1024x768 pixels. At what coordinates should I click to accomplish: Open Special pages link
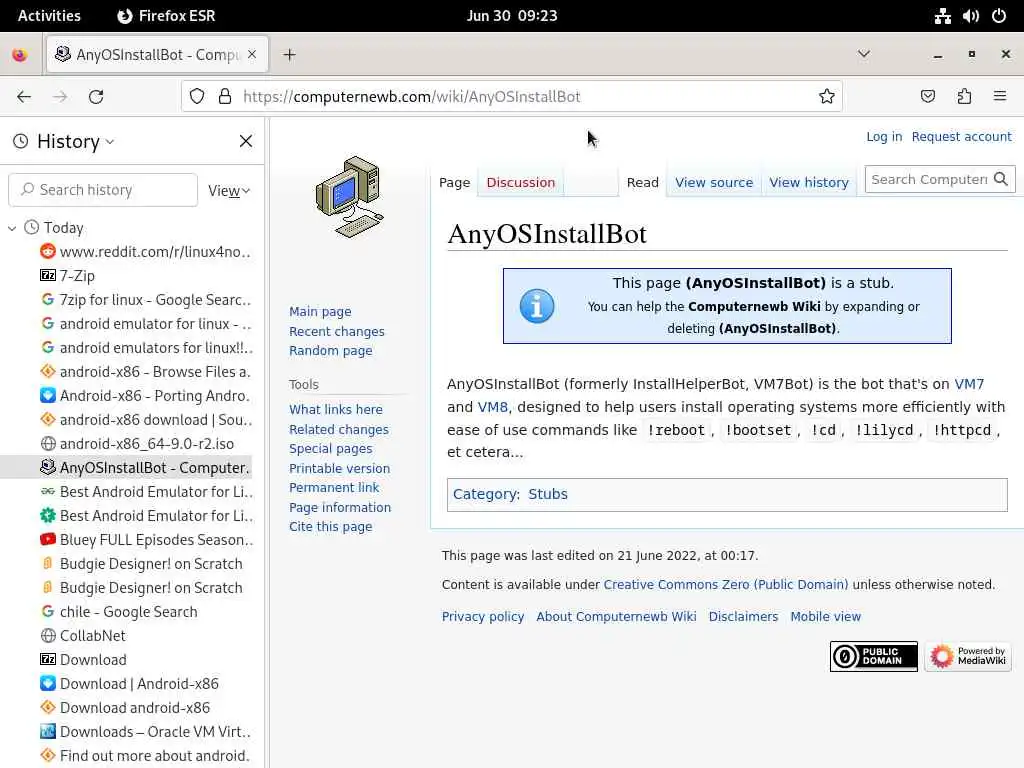coord(330,449)
